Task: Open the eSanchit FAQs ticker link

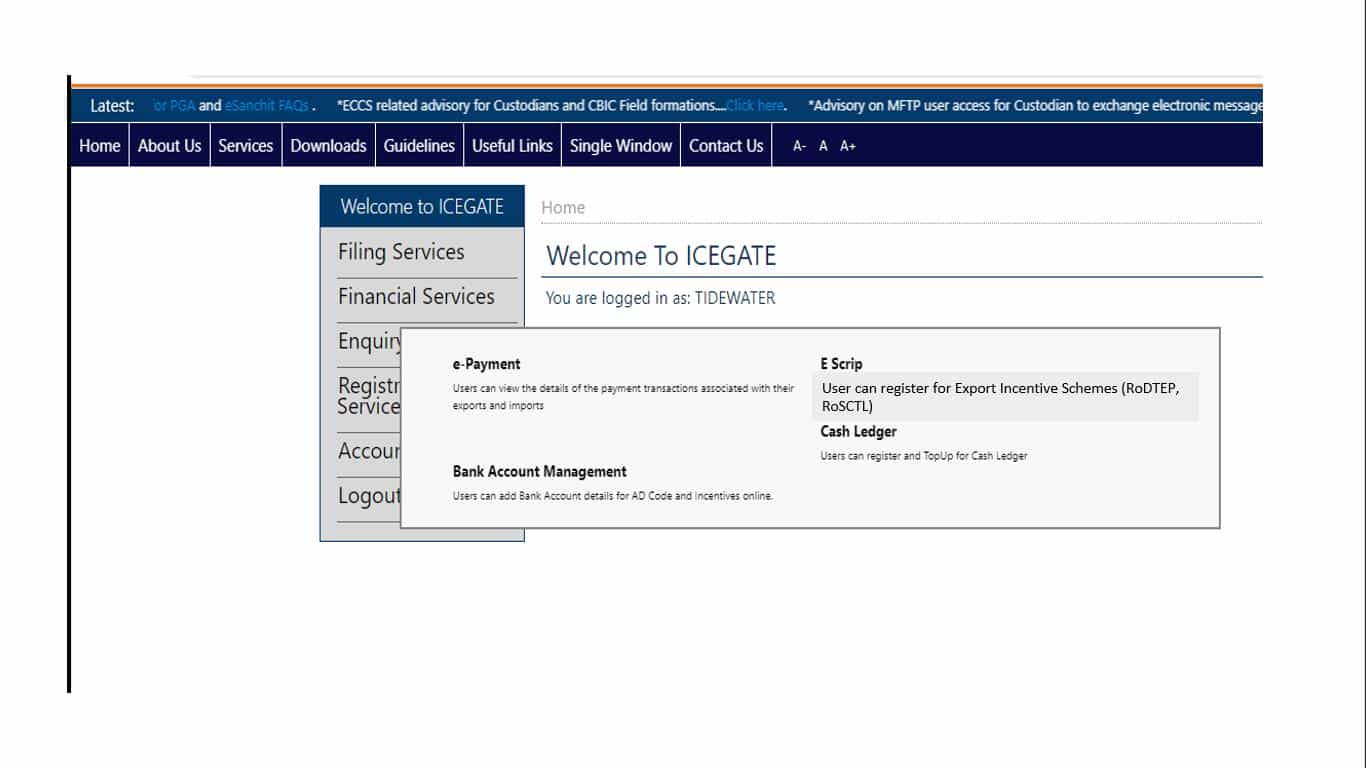Action: point(267,106)
